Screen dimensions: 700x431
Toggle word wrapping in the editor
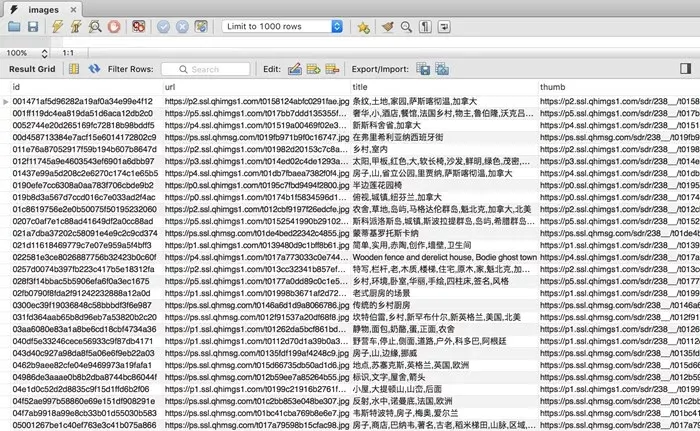click(x=444, y=27)
